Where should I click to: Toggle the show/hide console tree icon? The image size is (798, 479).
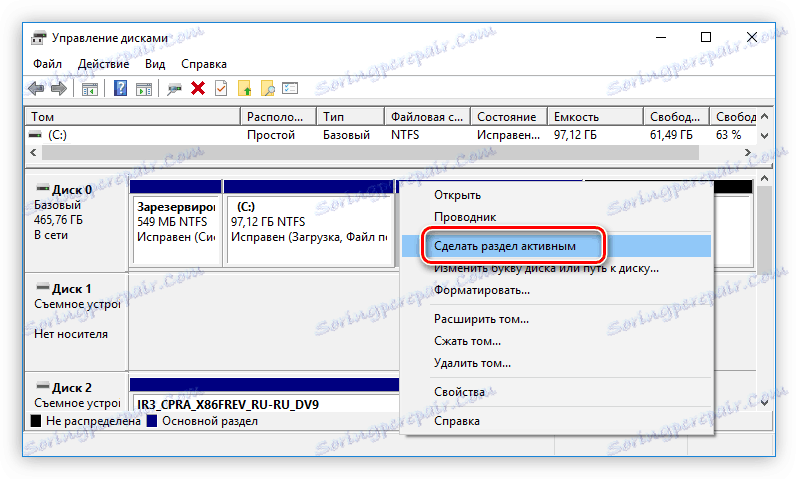90,89
